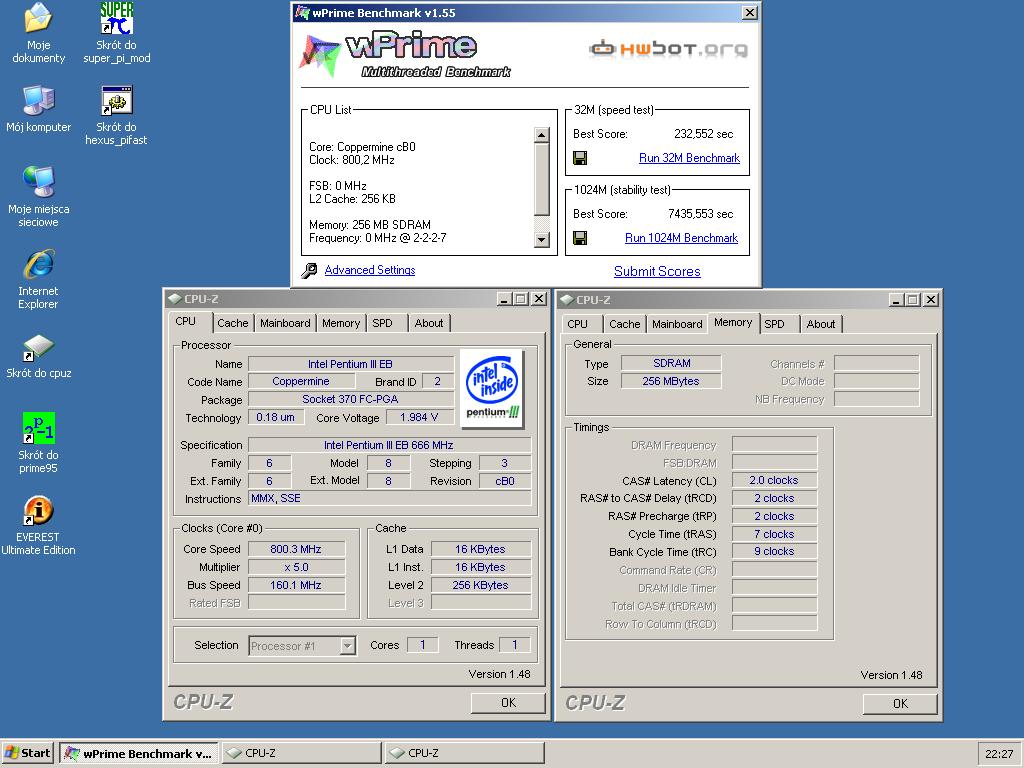
Task: Open Moje miejsca sieciowe icon
Action: pos(39,197)
